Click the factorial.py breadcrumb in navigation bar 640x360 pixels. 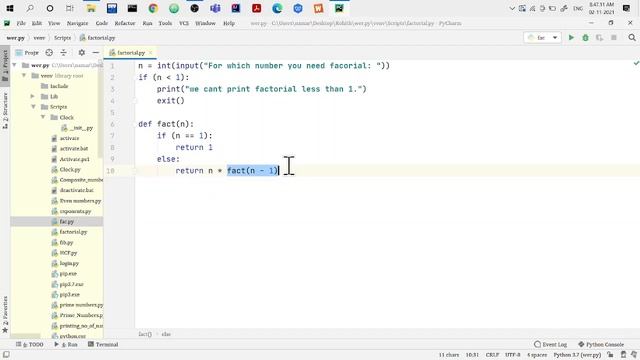coord(98,38)
